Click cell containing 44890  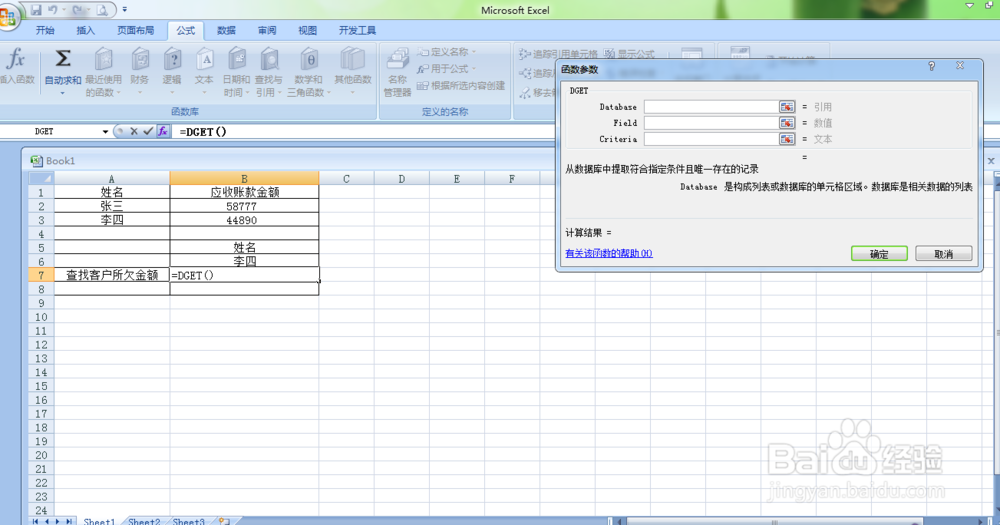244,220
